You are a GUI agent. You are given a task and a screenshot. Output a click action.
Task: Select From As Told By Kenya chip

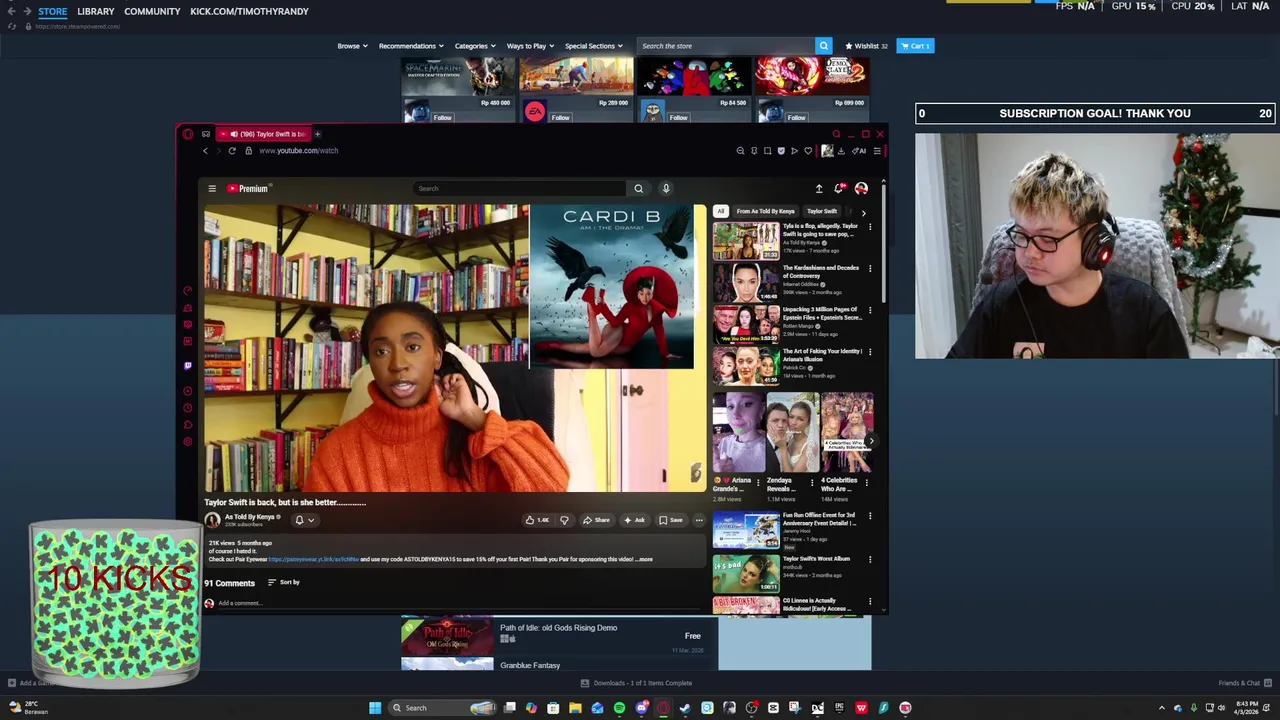[x=766, y=211]
